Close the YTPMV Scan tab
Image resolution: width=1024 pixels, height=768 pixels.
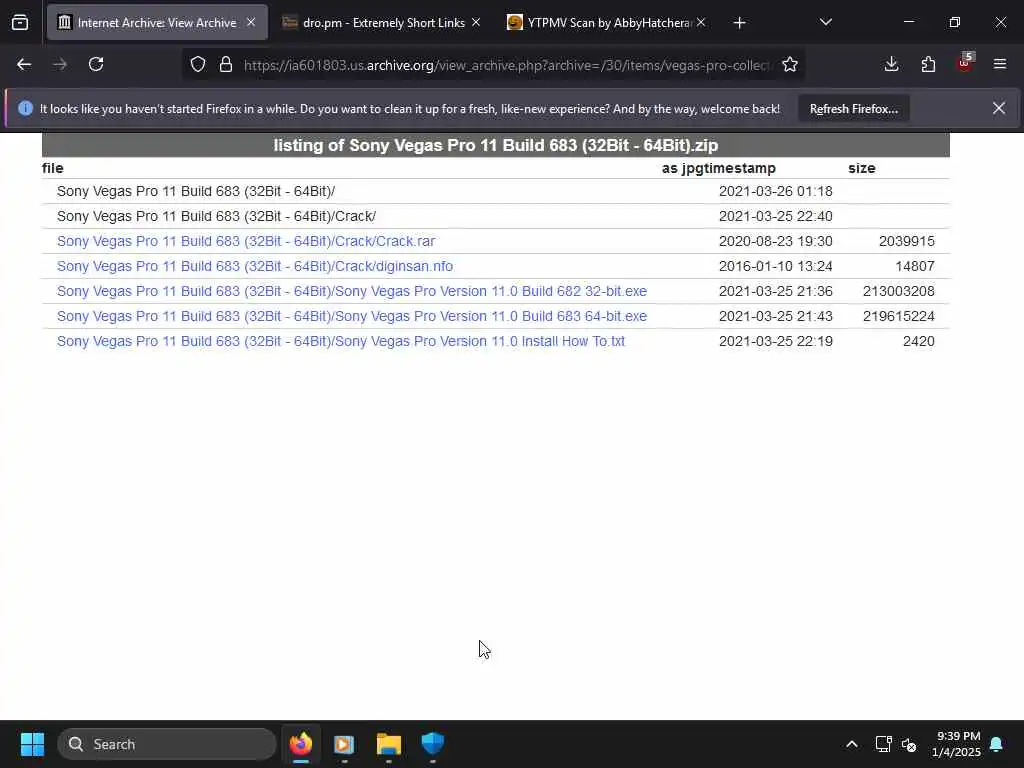click(701, 22)
